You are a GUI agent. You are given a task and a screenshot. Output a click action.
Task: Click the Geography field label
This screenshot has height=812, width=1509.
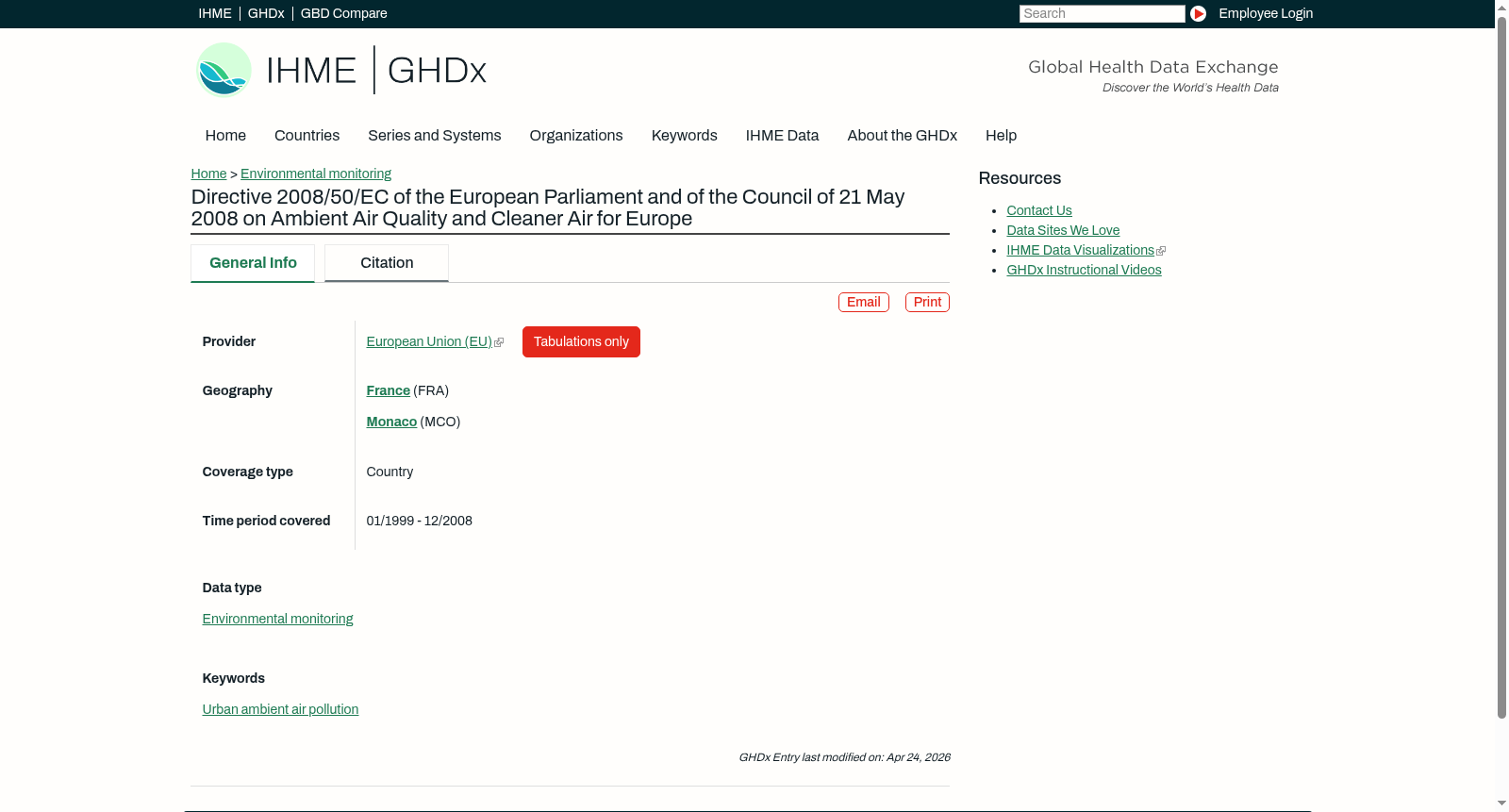[x=238, y=390]
